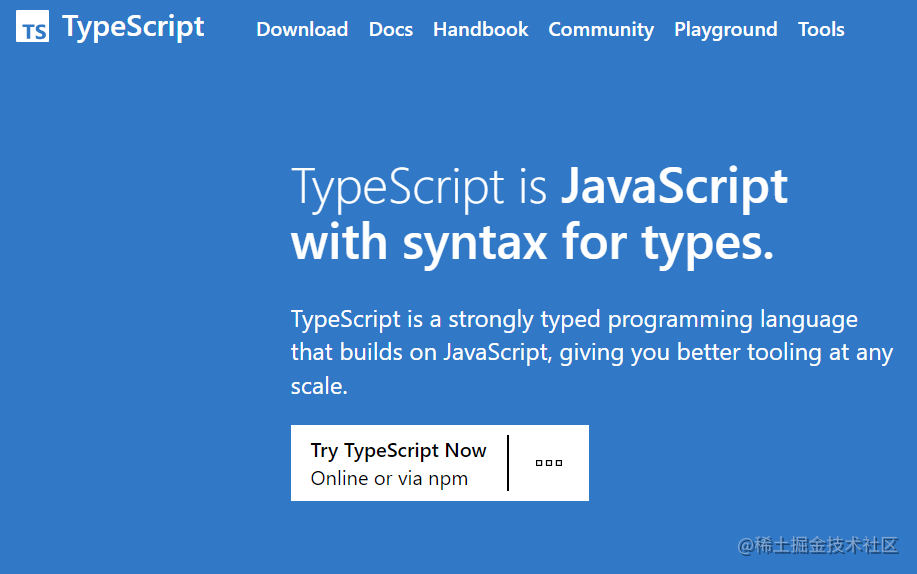Image resolution: width=917 pixels, height=574 pixels.
Task: Select the Tools nav item
Action: 821,29
